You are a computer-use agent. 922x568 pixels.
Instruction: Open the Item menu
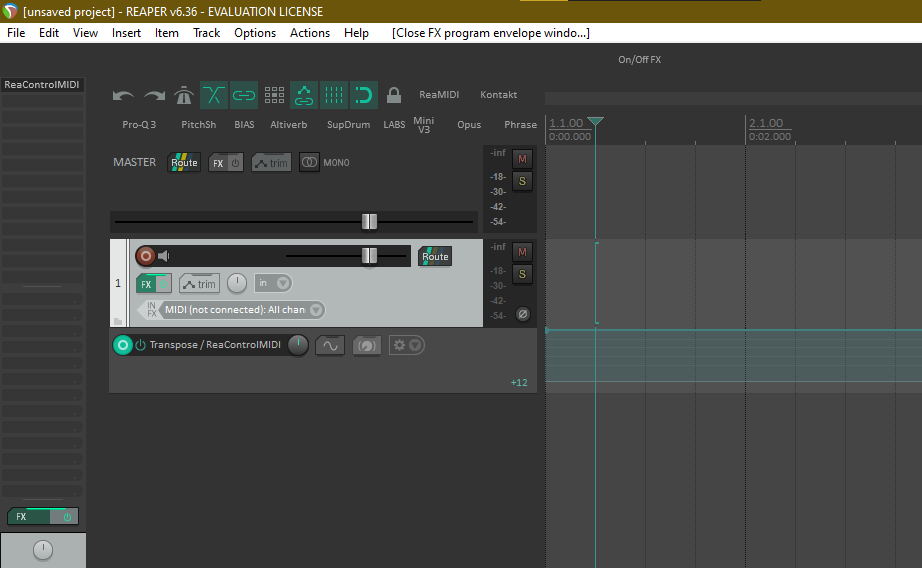click(167, 33)
